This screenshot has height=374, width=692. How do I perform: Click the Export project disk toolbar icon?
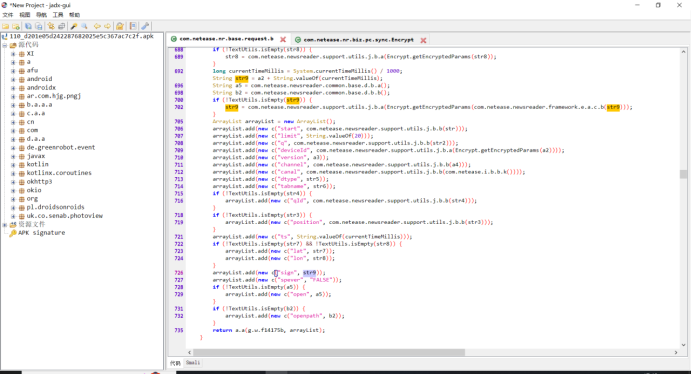tap(39, 26)
